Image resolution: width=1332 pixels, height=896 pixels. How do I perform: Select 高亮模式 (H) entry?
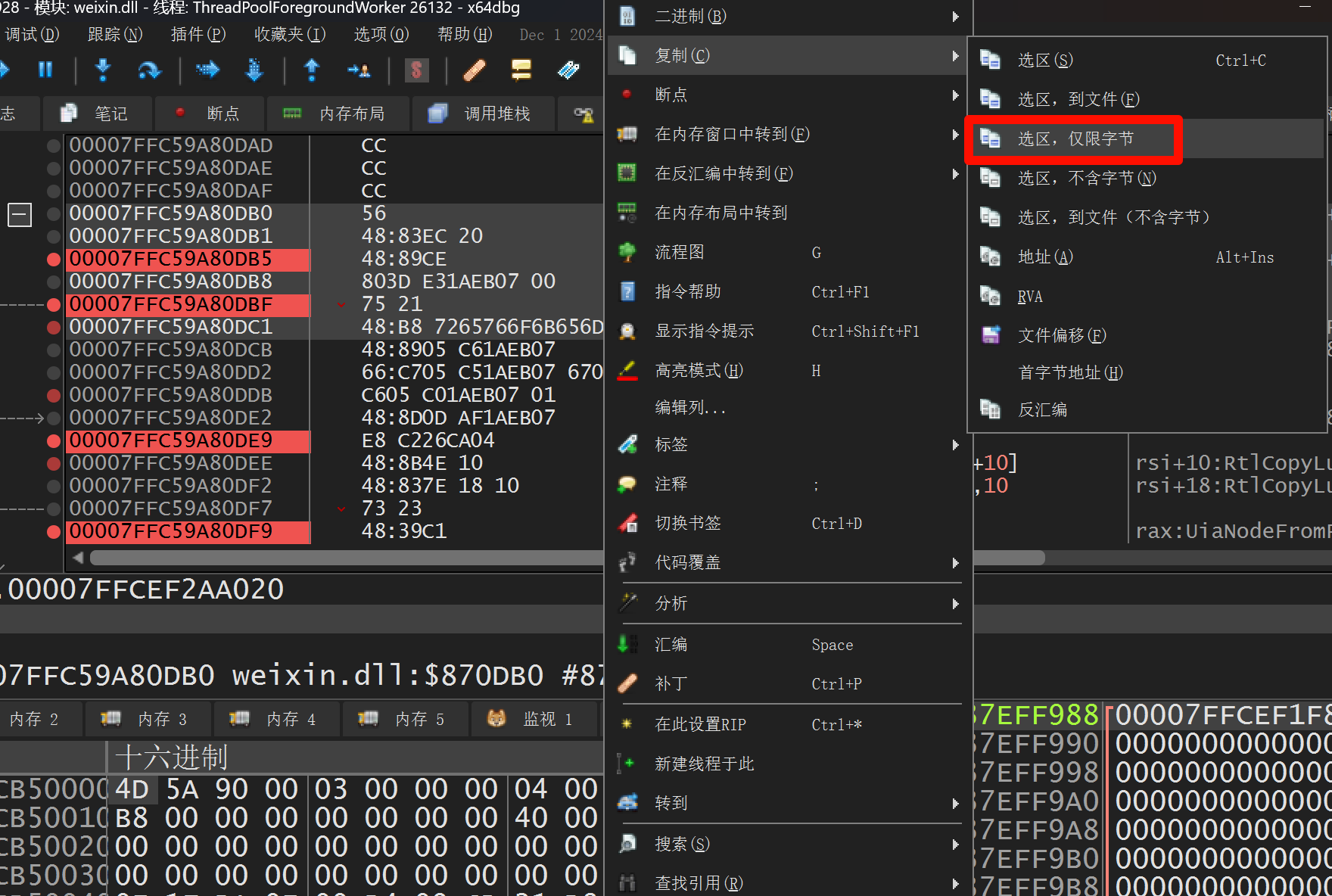(x=789, y=370)
